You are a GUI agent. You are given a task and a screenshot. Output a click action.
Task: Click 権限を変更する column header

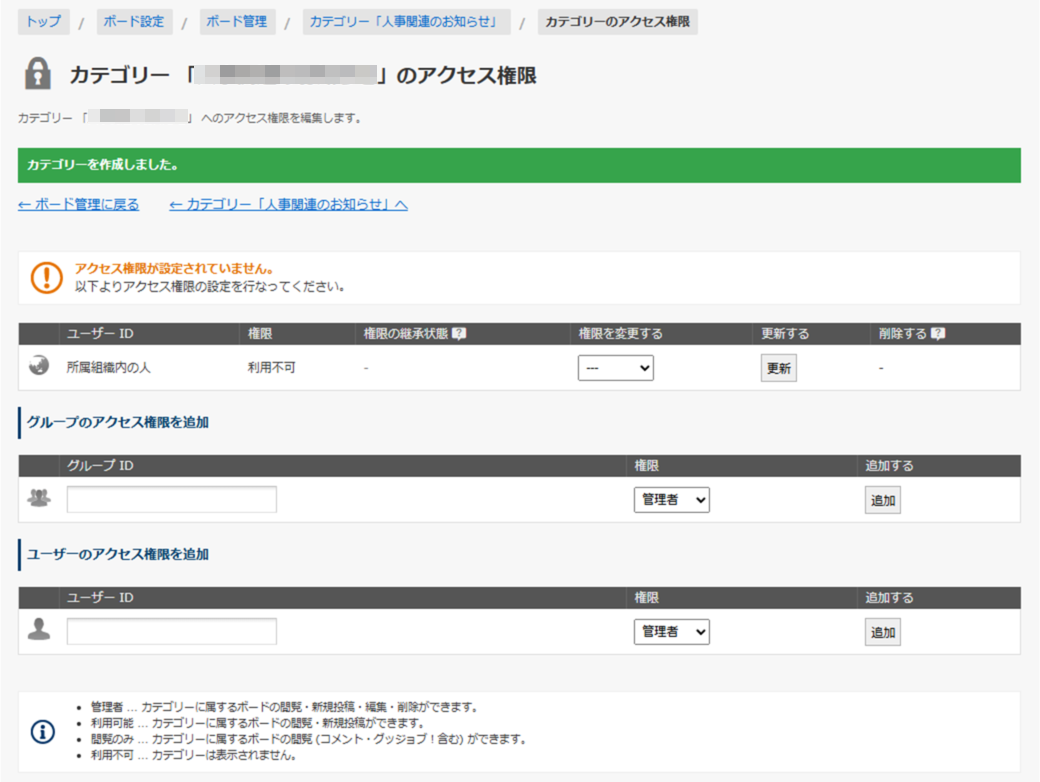coord(621,334)
